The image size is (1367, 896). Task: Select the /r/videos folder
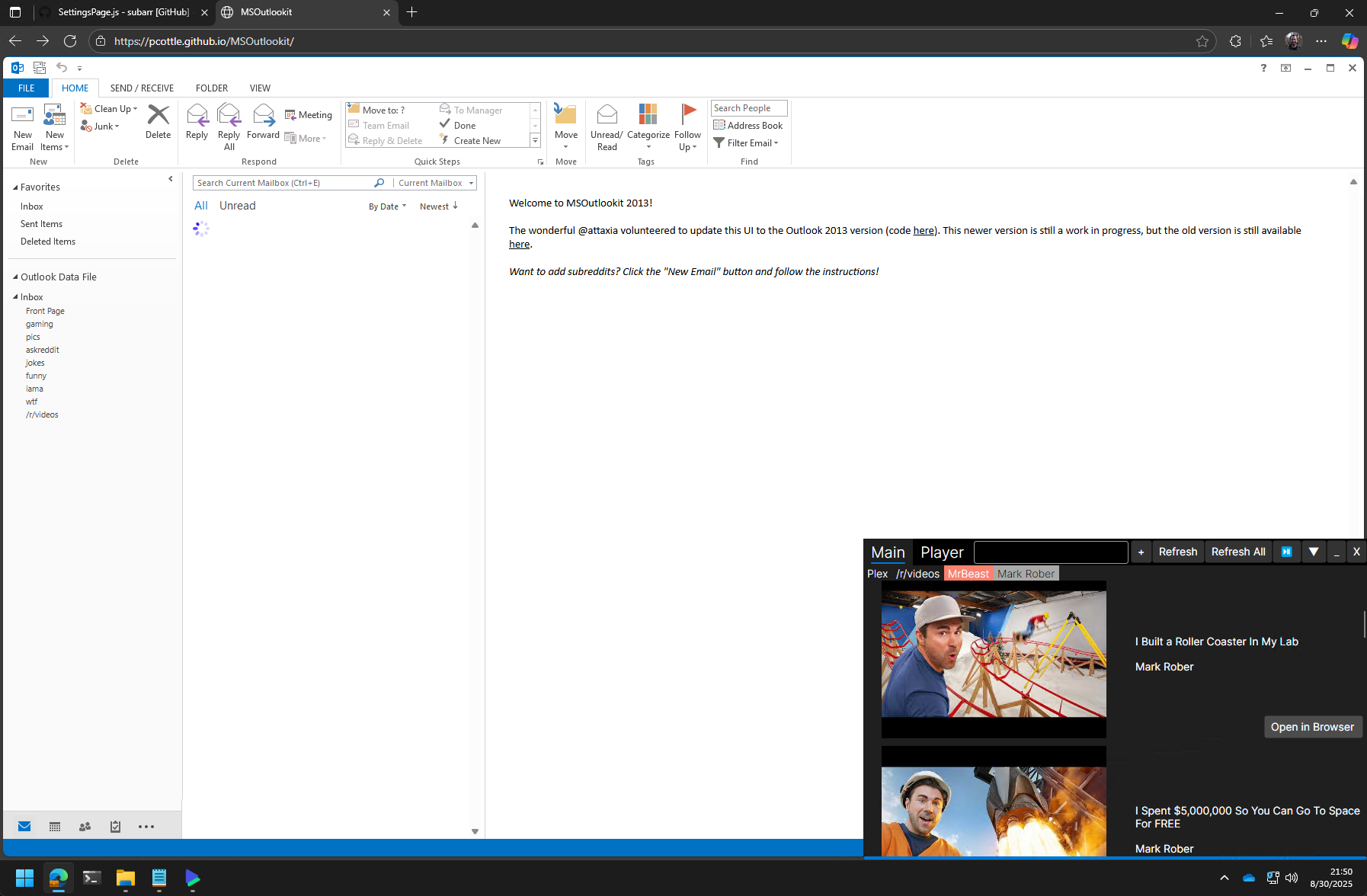coord(42,414)
